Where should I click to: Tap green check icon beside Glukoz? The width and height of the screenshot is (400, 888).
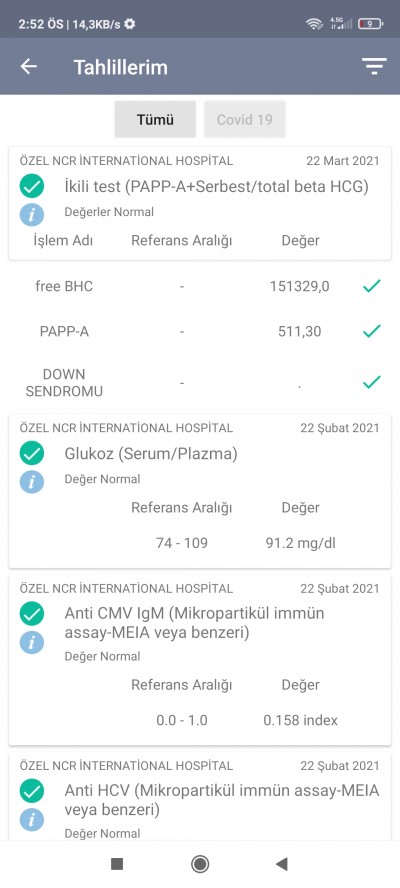32,453
